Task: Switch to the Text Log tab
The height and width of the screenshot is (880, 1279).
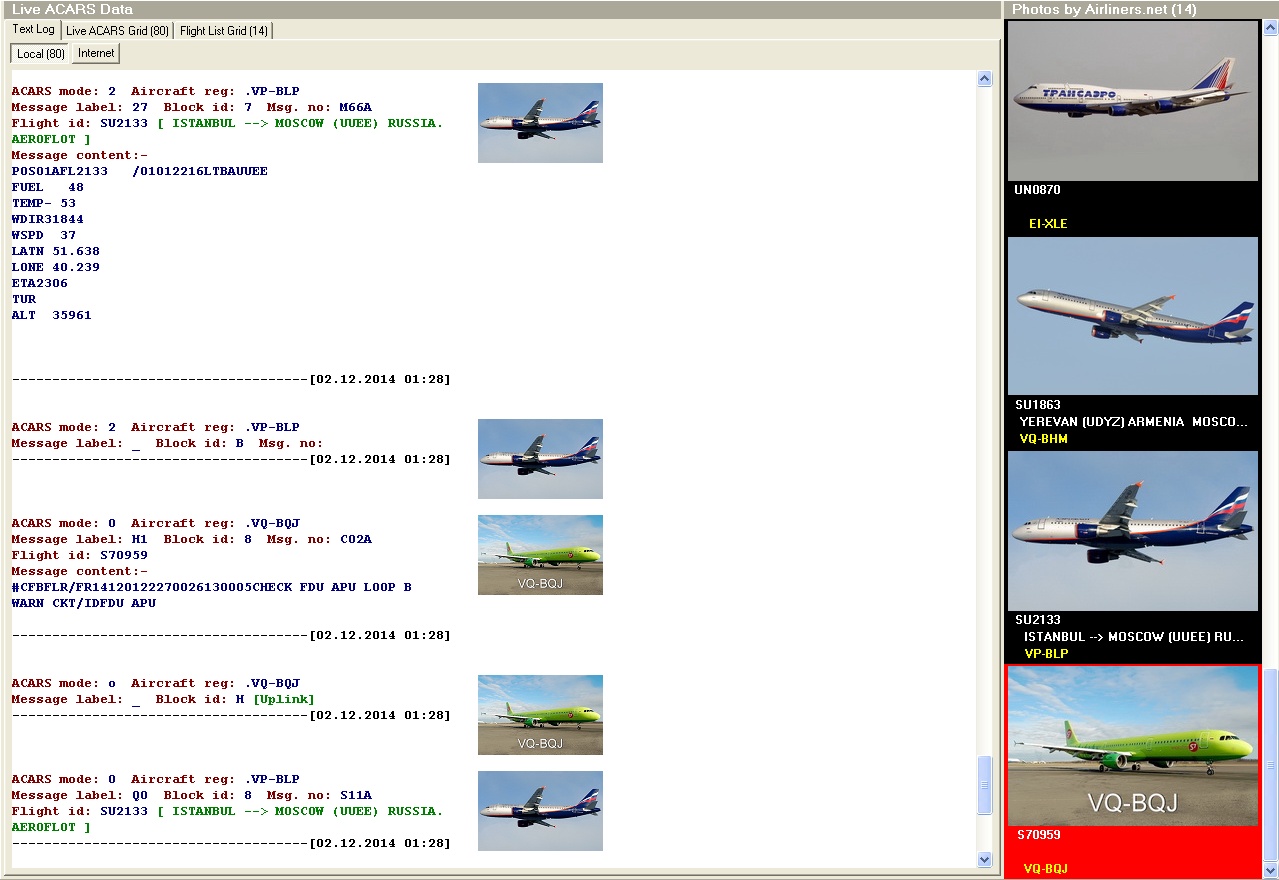Action: 34,30
